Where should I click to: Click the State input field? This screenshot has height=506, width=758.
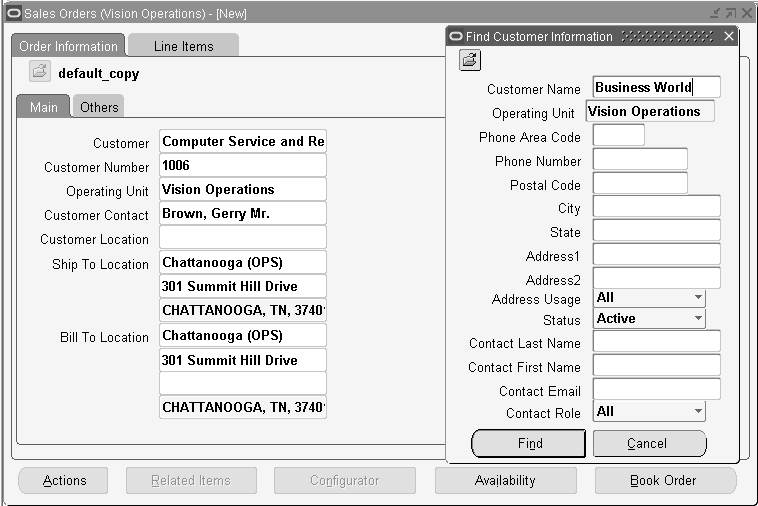click(x=656, y=230)
